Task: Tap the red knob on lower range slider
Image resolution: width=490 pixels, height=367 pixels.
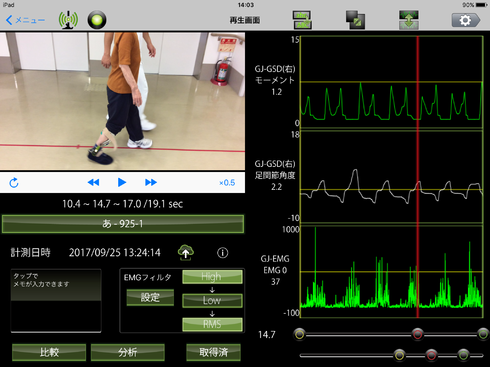Action: pyautogui.click(x=431, y=355)
